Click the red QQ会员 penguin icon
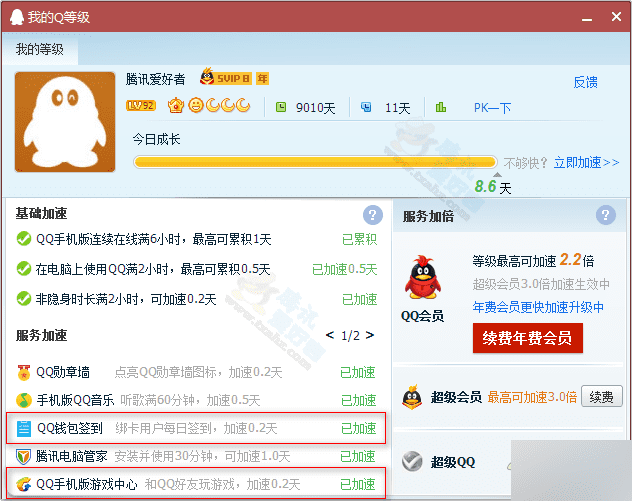Image resolution: width=632 pixels, height=501 pixels. point(422,277)
